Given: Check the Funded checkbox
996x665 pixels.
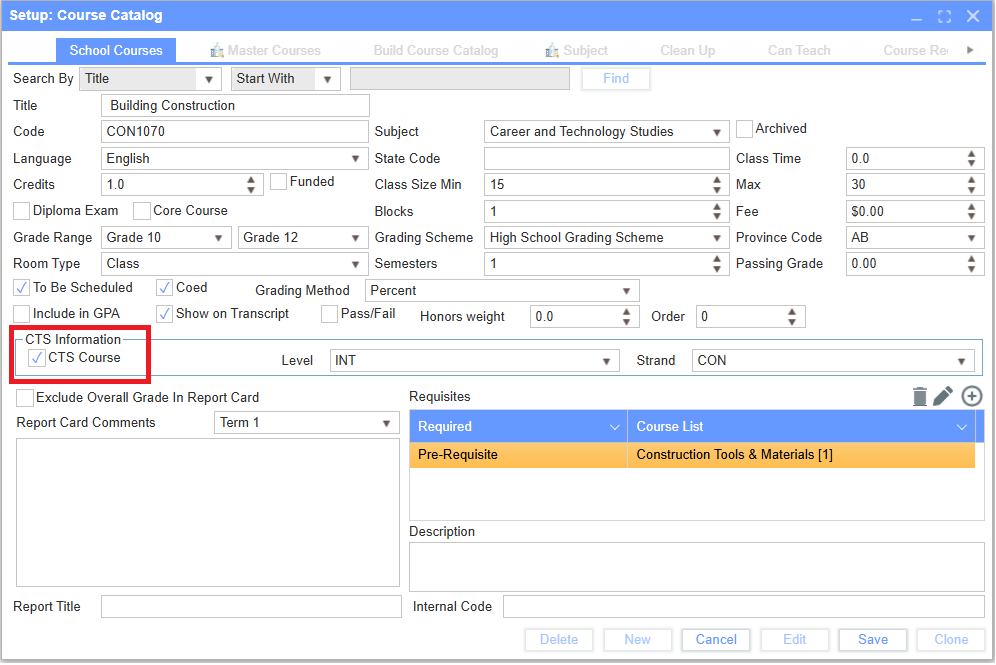Looking at the screenshot, I should (x=278, y=182).
